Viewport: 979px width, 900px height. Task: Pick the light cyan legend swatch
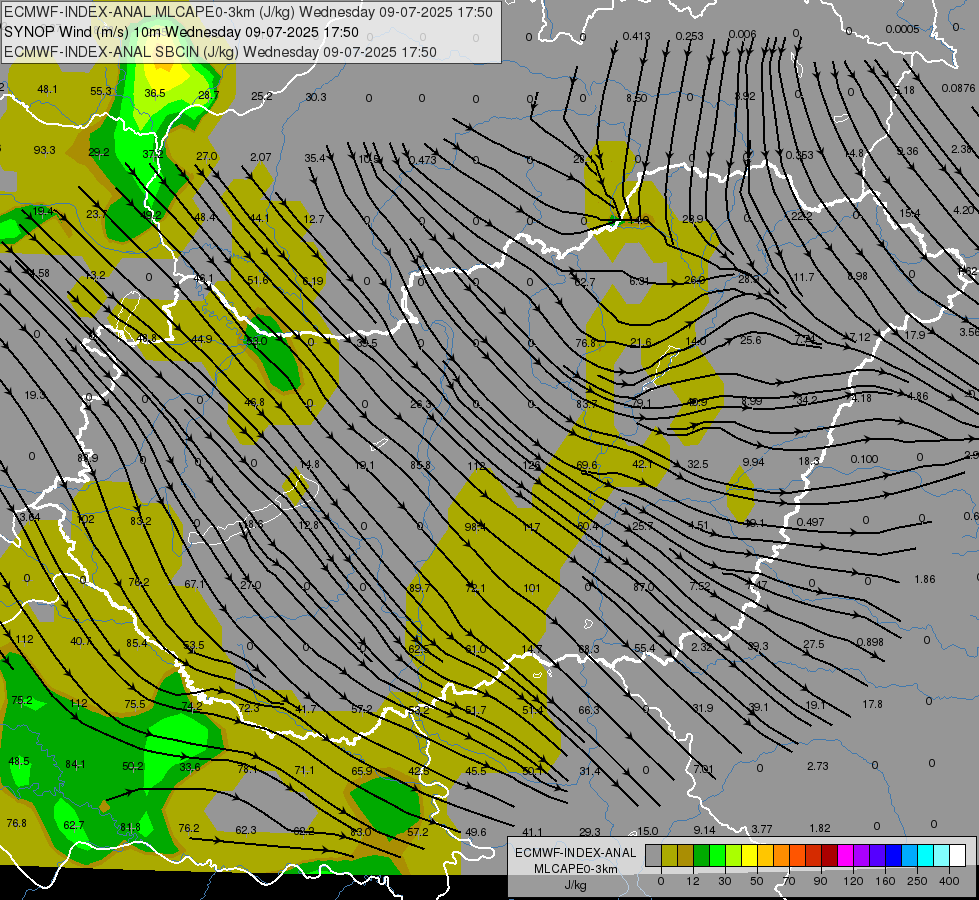[x=942, y=855]
